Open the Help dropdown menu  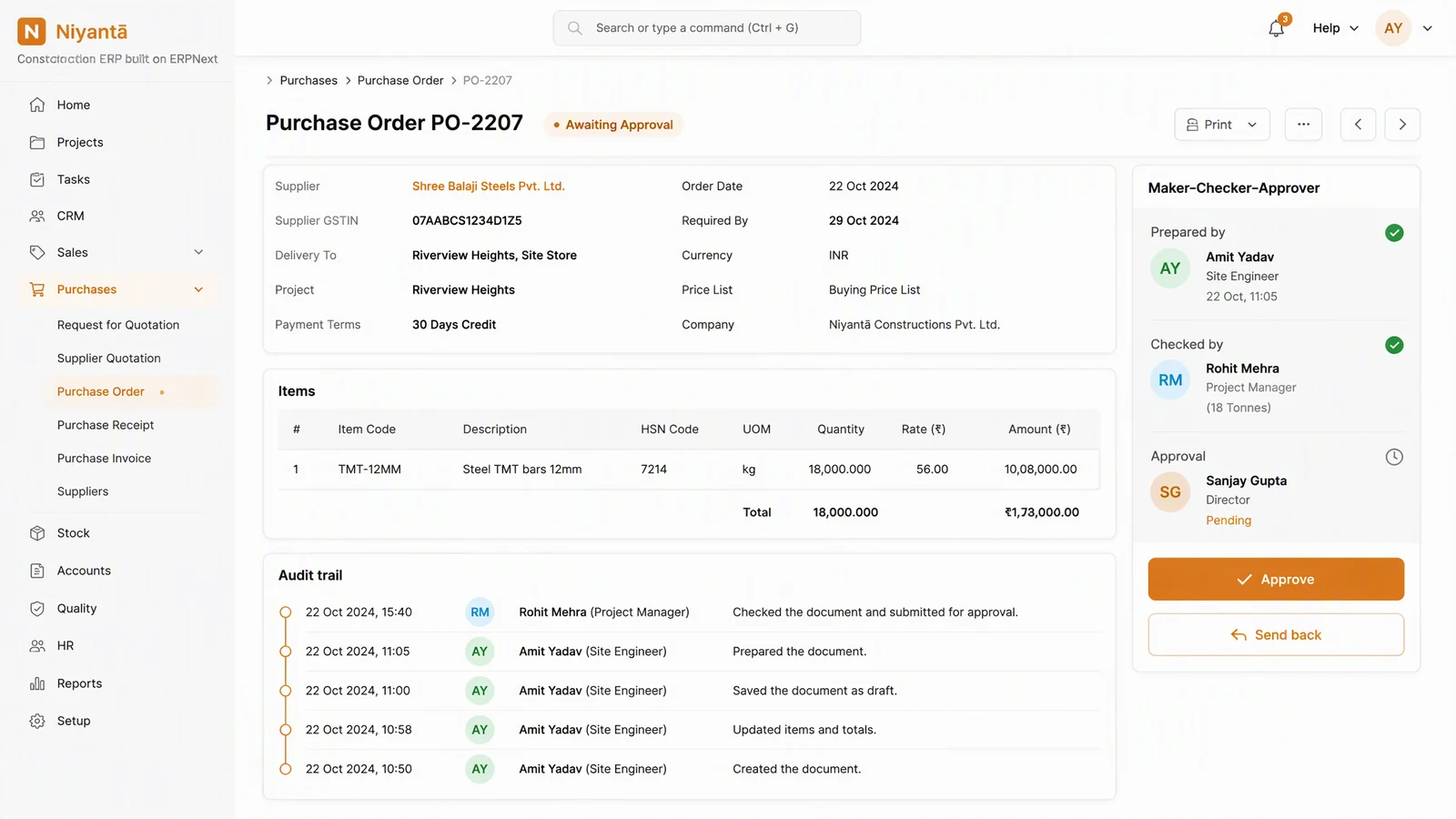(x=1335, y=28)
